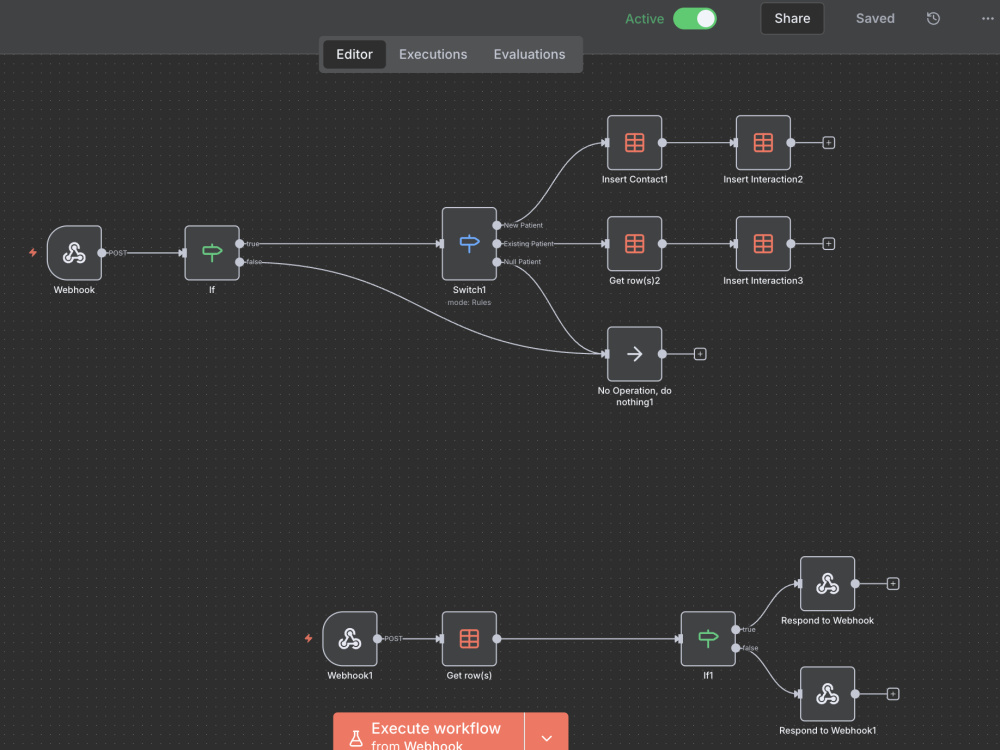Image resolution: width=1000 pixels, height=750 pixels.
Task: Expand the Execute workflow dropdown arrow
Action: 547,738
